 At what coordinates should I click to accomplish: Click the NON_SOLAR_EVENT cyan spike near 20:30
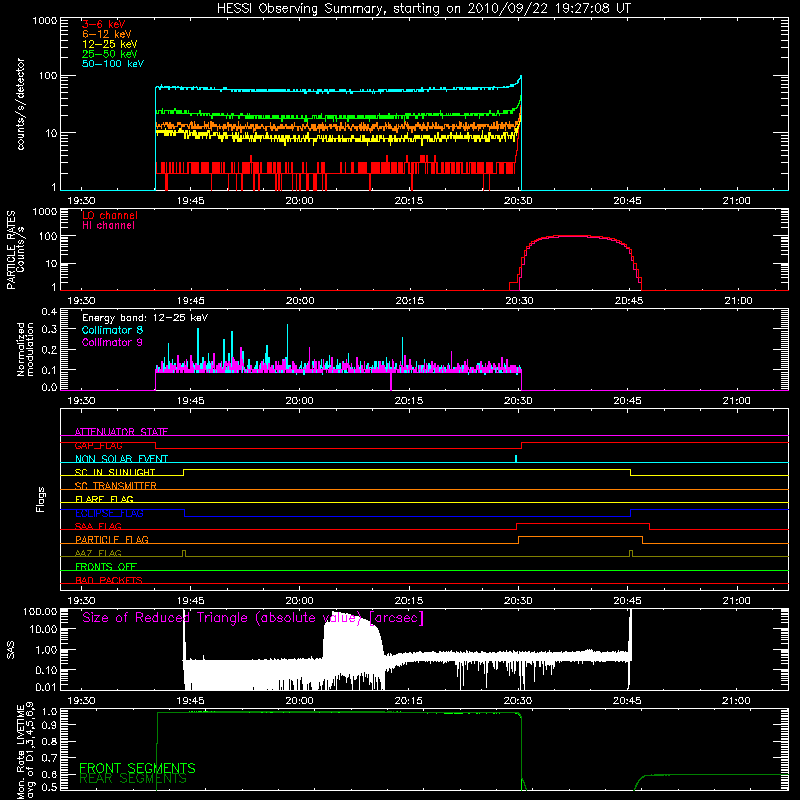point(516,458)
